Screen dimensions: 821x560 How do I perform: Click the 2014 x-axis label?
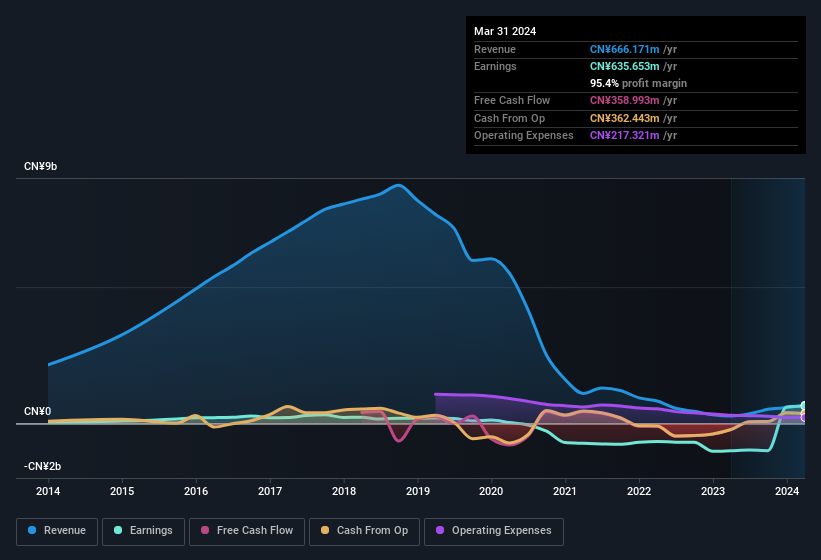48,491
